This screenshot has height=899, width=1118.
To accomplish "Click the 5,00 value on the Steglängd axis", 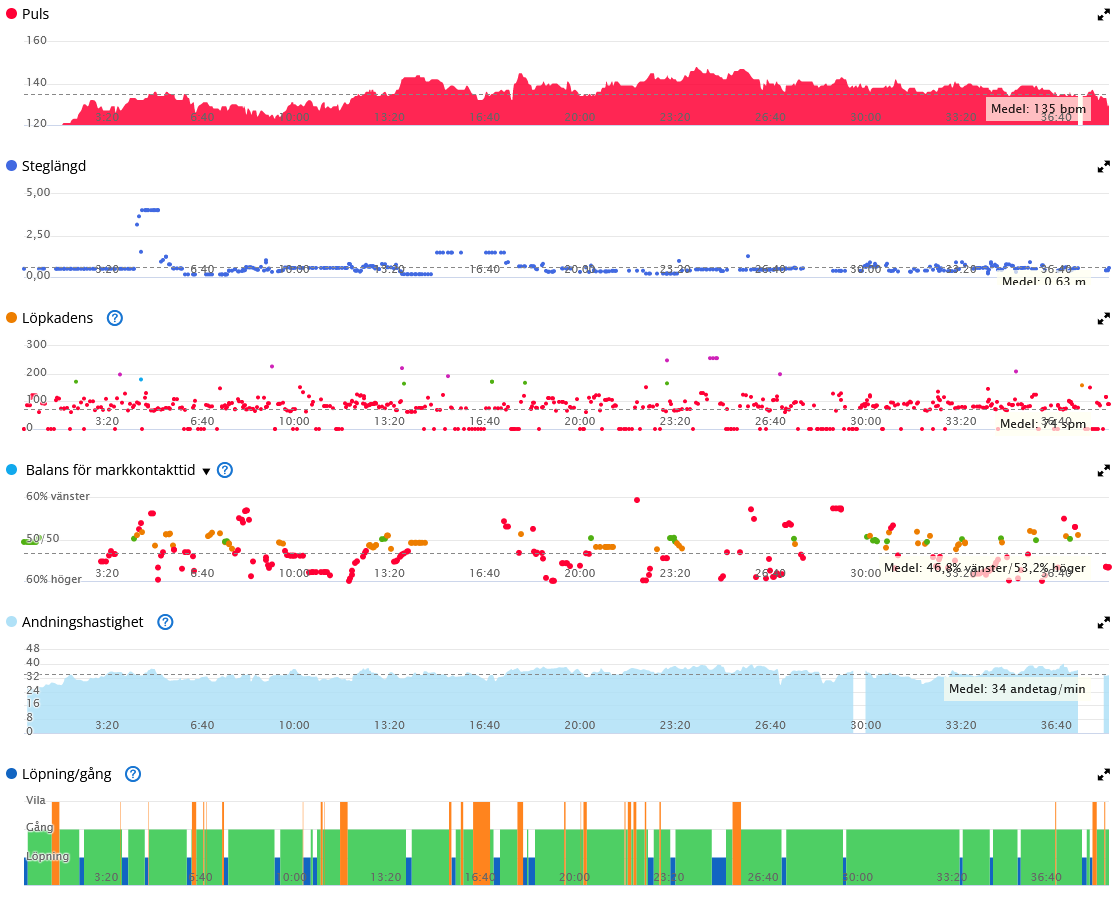I will 38,192.
